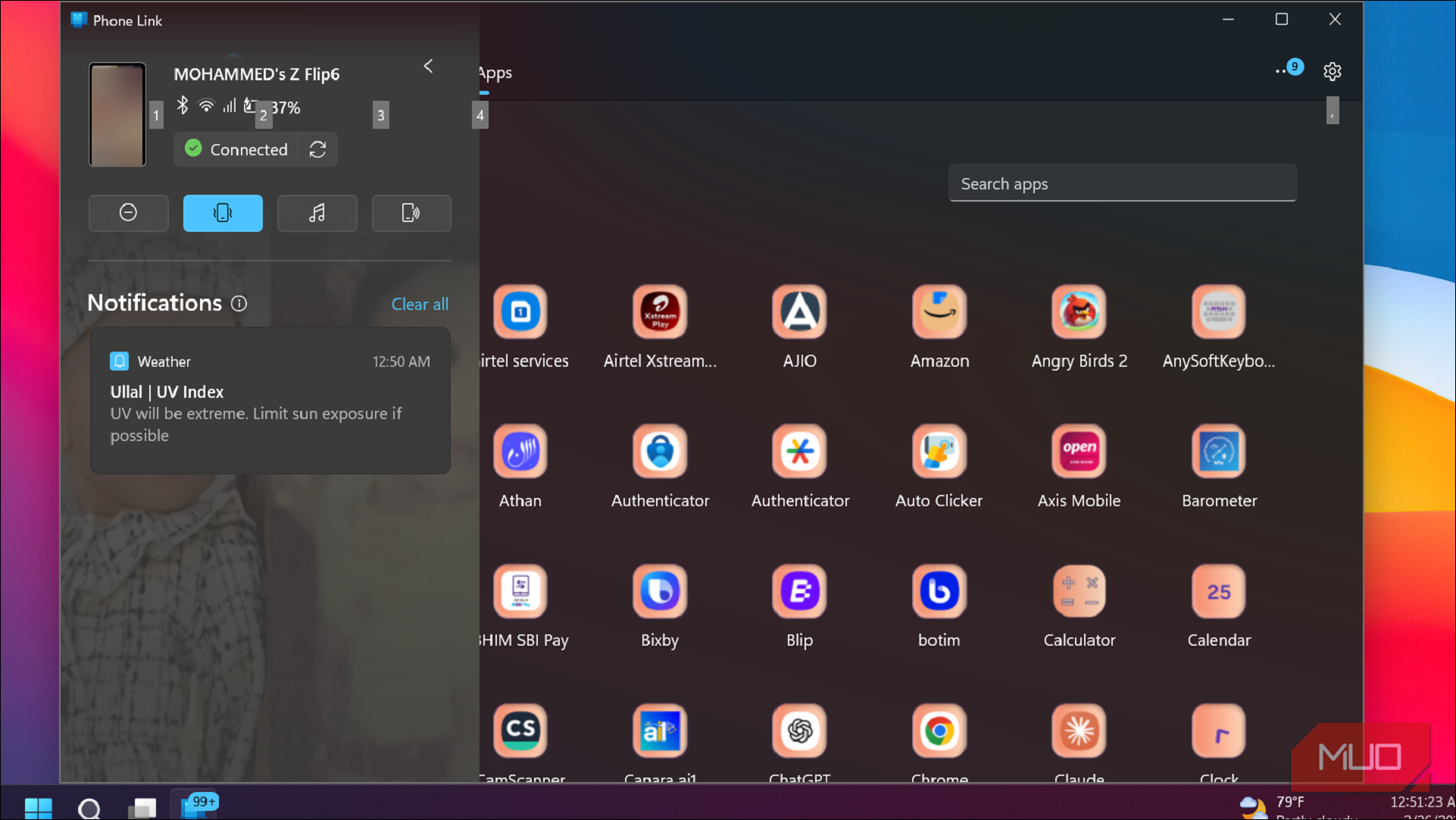Click the phone screen thumbnail
This screenshot has height=820, width=1456.
point(117,114)
